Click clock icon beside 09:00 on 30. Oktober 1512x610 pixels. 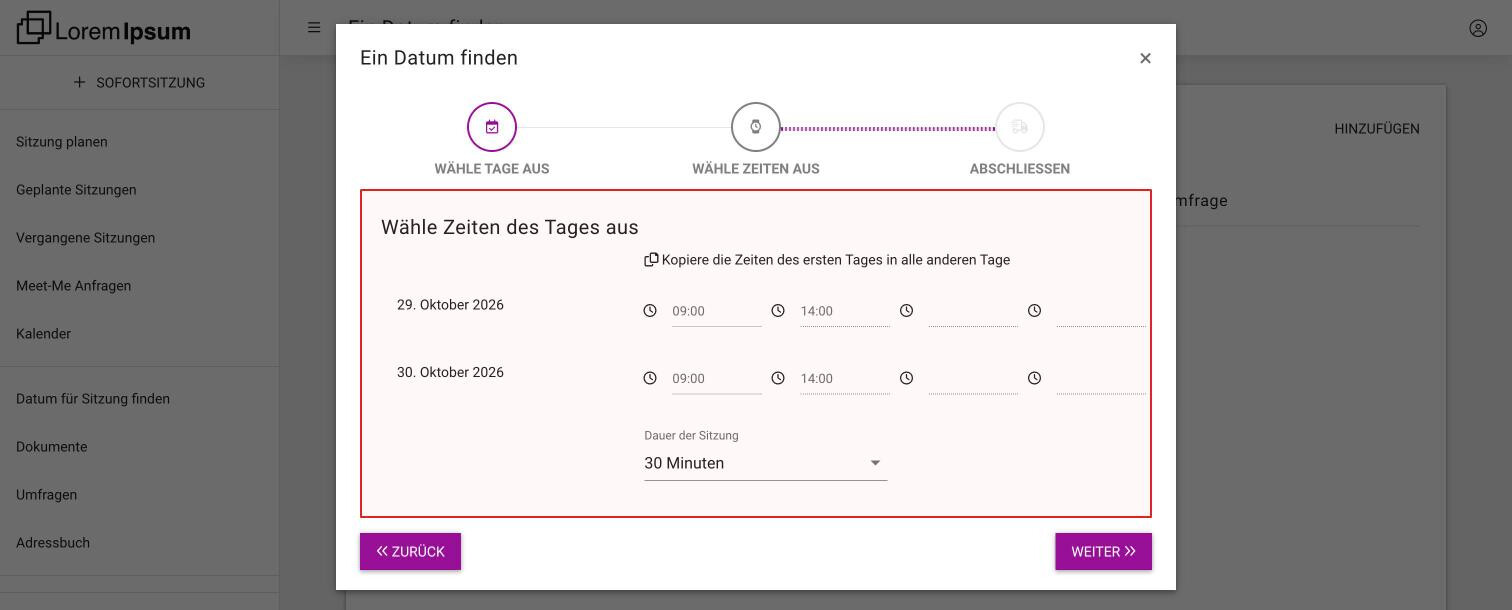(650, 378)
